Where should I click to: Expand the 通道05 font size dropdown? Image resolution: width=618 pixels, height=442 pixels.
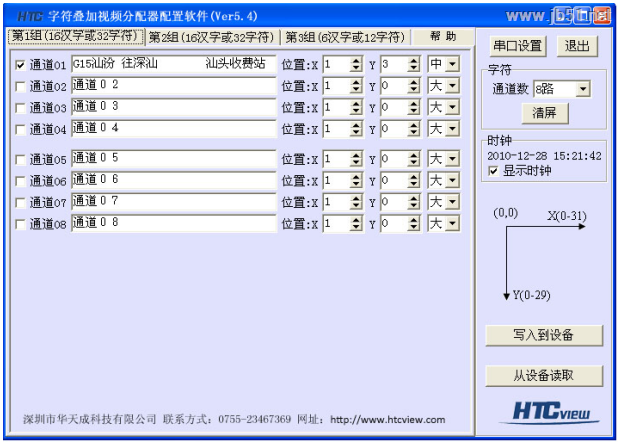(x=452, y=159)
